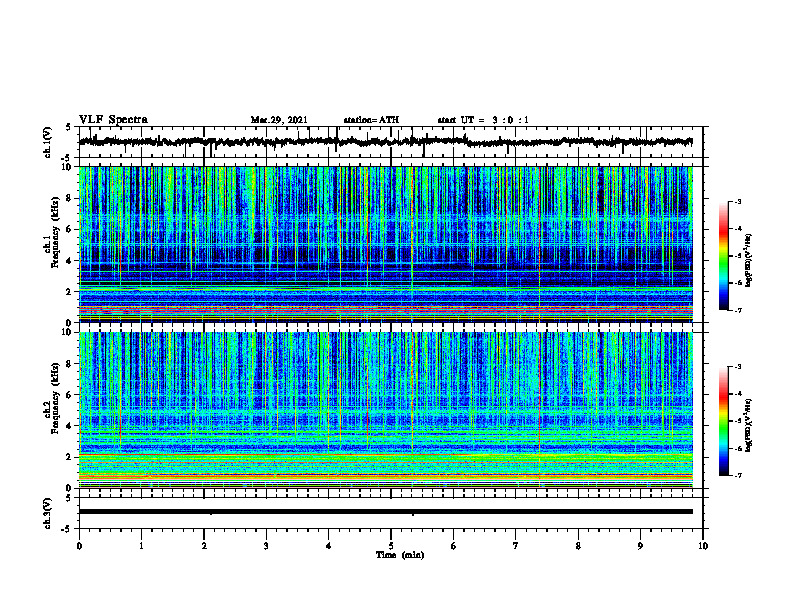Viewport: 792px width, 612px height.
Task: Click the "8" kHz tick on ch.2 axis
Action: (70, 364)
